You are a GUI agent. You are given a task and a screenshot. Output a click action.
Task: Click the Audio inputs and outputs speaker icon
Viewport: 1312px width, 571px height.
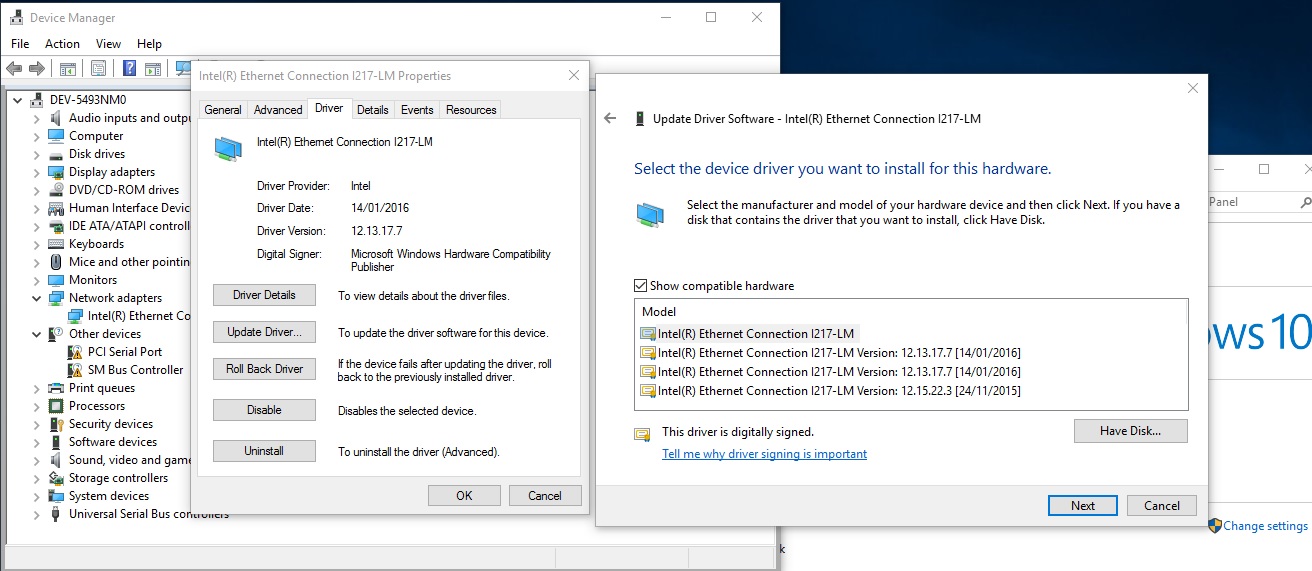(57, 118)
